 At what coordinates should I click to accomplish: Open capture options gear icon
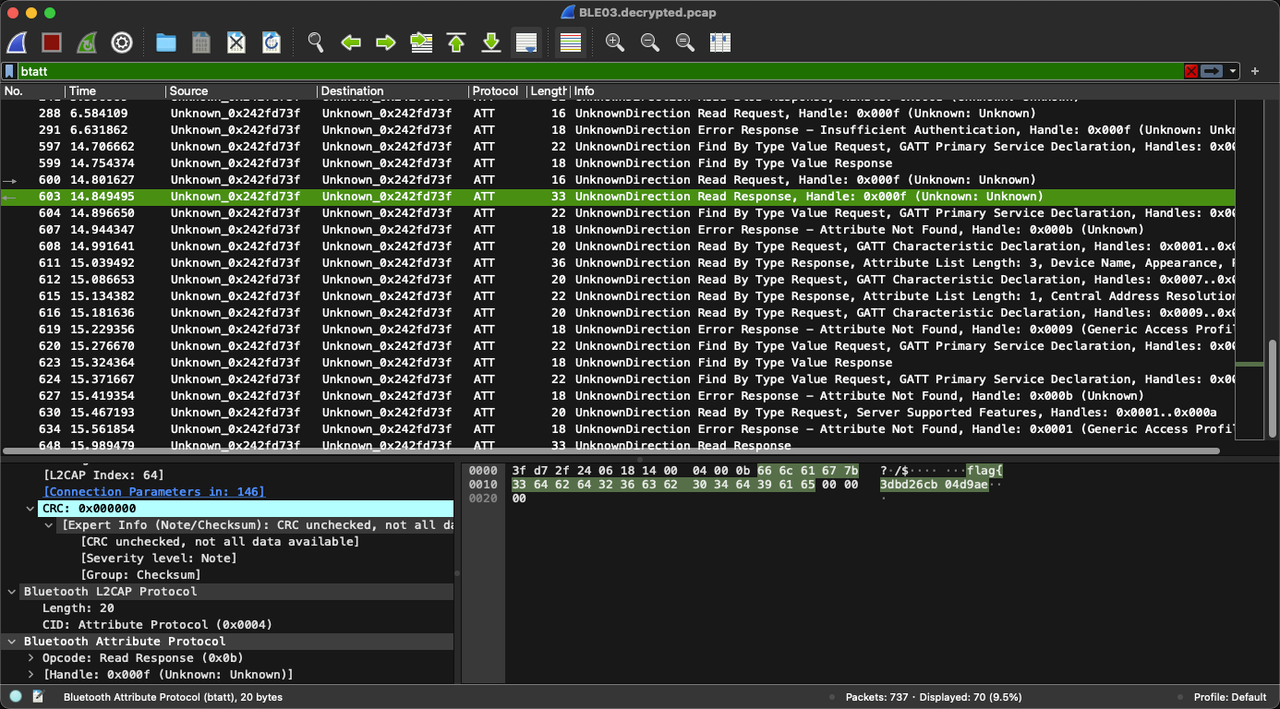122,42
